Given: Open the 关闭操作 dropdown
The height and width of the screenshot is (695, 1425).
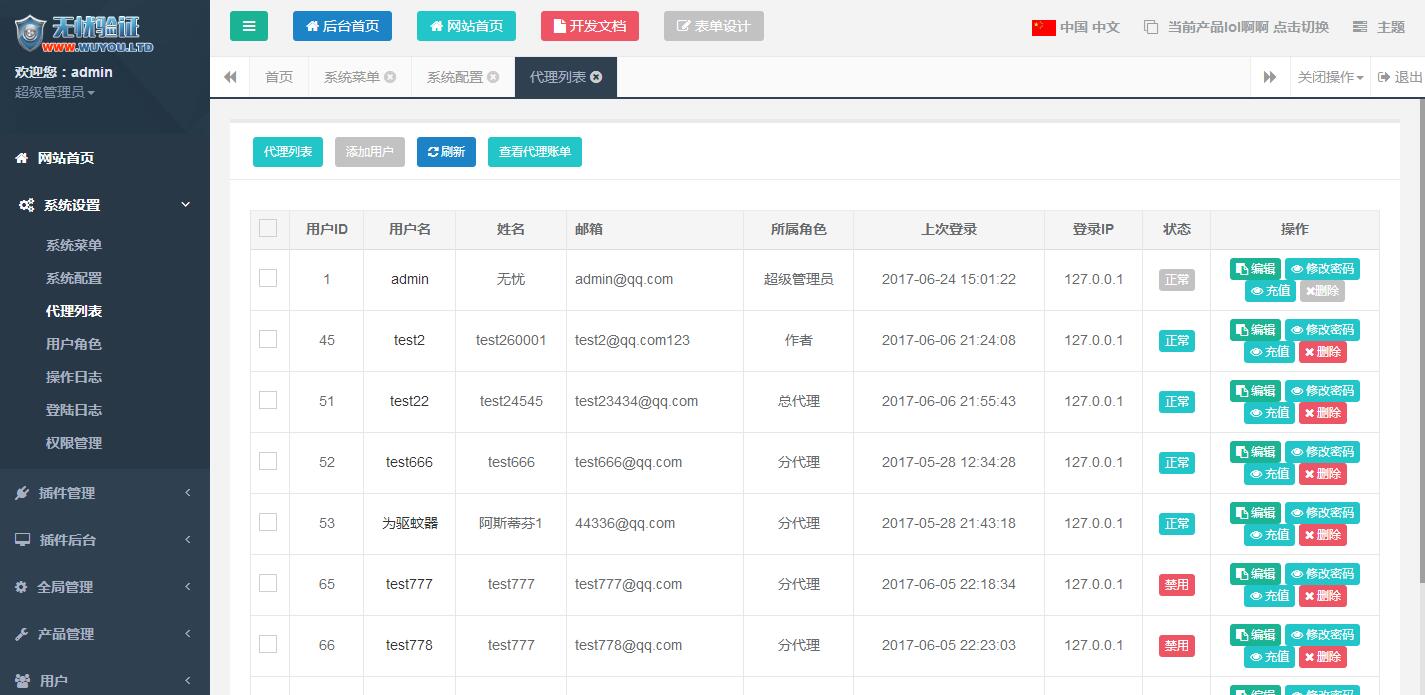Looking at the screenshot, I should pyautogui.click(x=1330, y=77).
